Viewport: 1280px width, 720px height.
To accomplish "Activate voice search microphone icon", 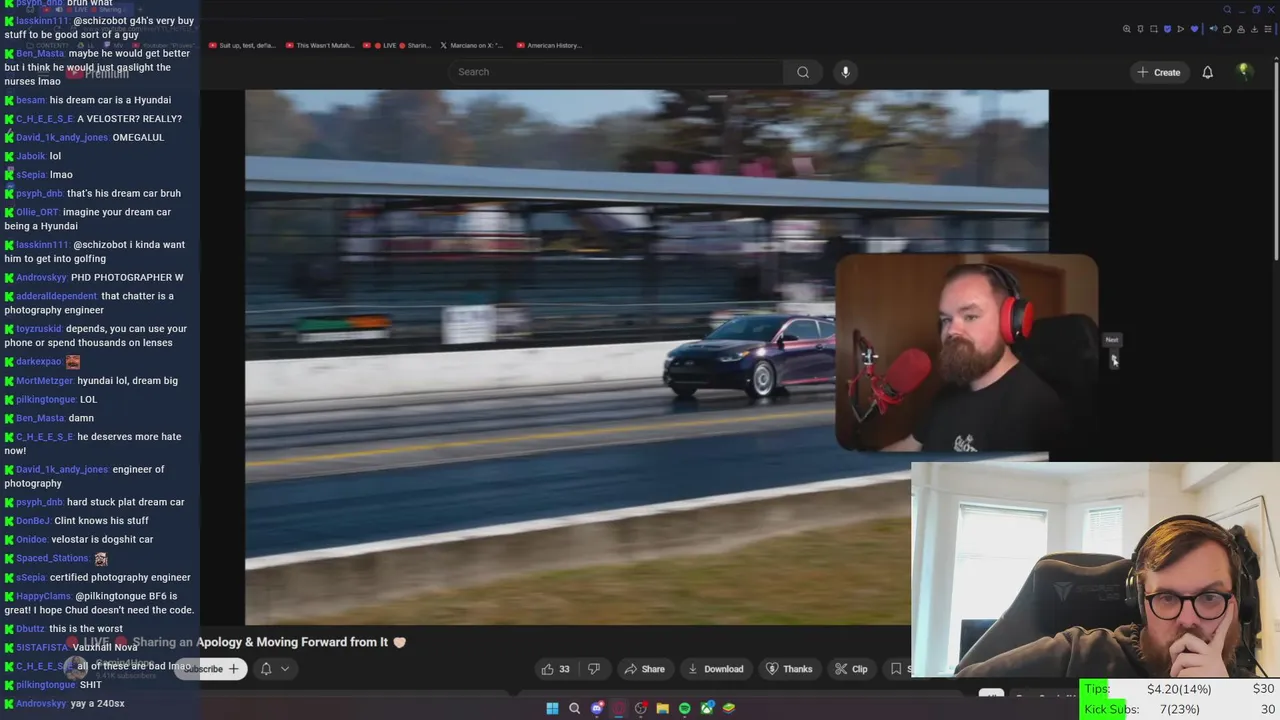I will coord(845,72).
